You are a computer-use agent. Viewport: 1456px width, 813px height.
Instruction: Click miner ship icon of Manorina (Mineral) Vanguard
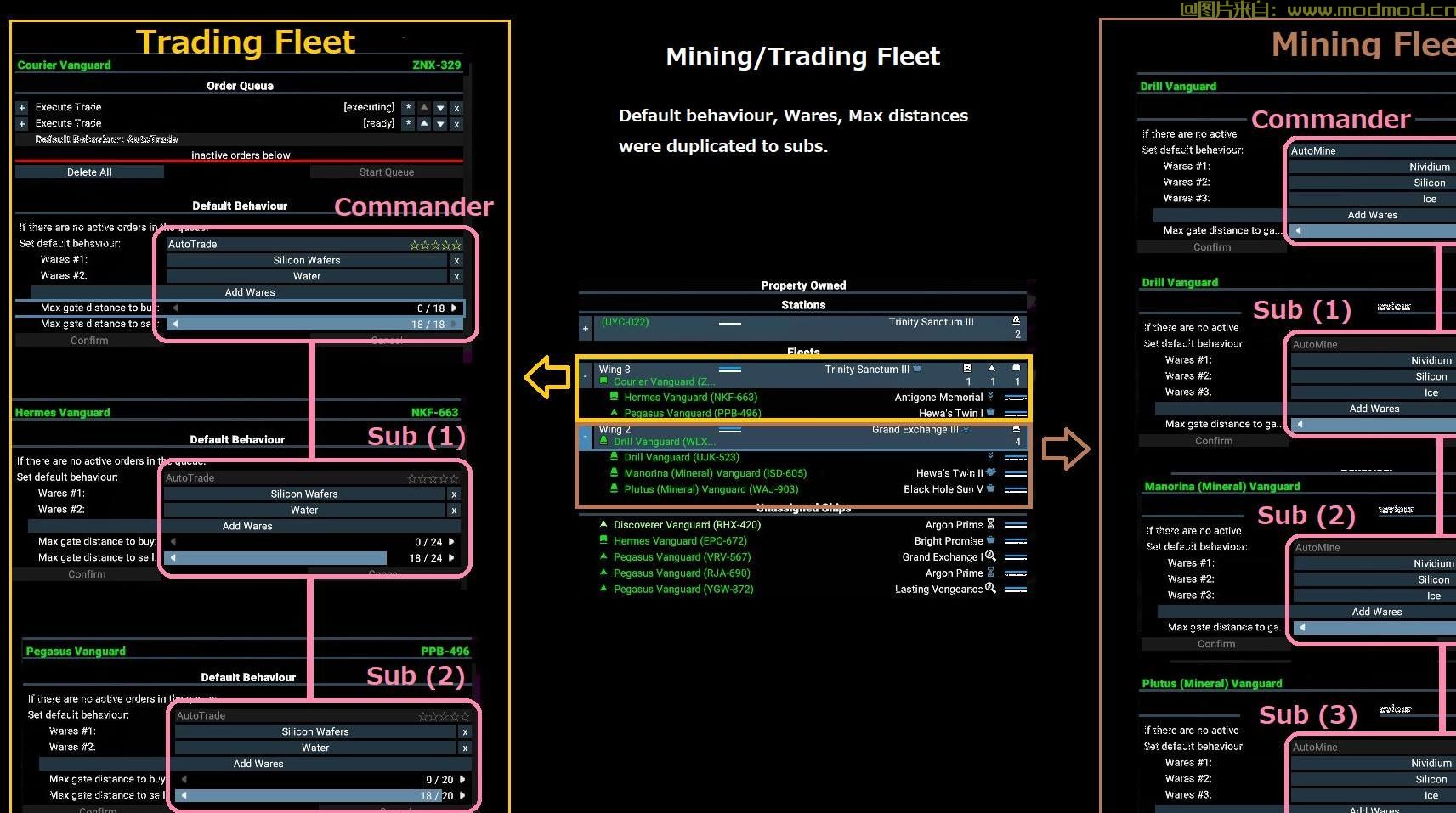[614, 473]
